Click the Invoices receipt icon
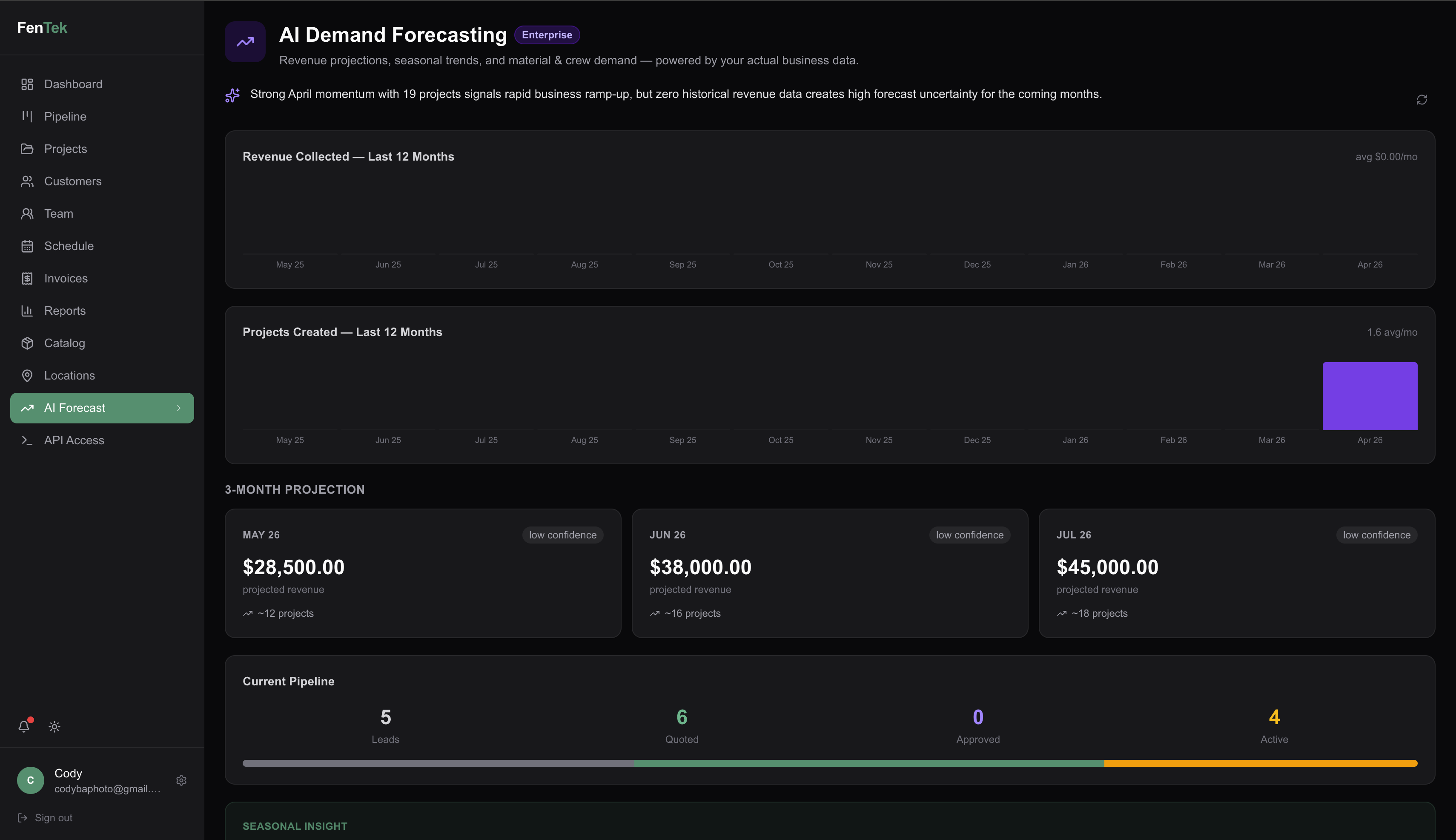This screenshot has width=1456, height=840. click(x=27, y=278)
